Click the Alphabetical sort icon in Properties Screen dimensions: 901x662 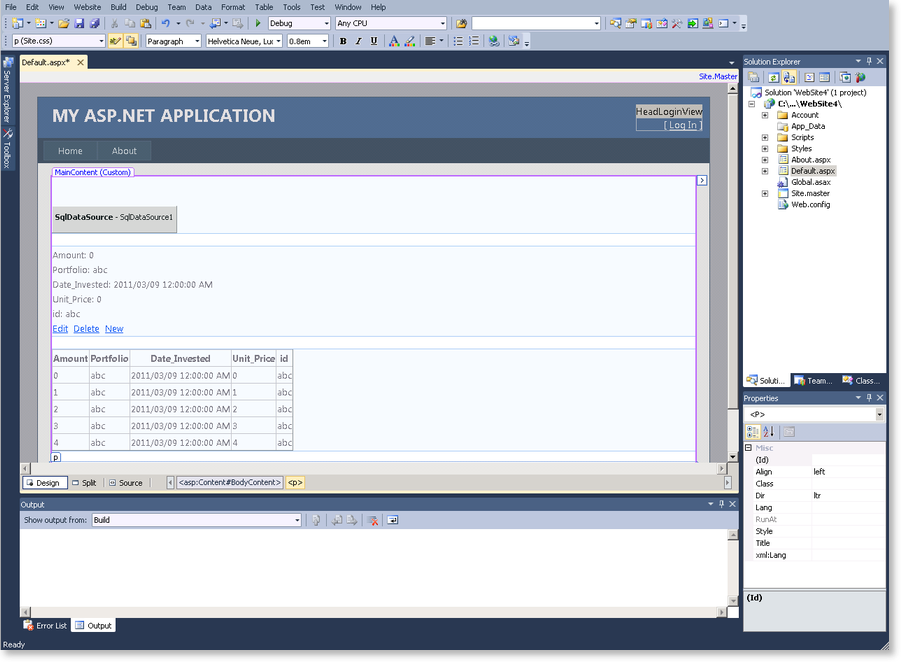click(769, 432)
